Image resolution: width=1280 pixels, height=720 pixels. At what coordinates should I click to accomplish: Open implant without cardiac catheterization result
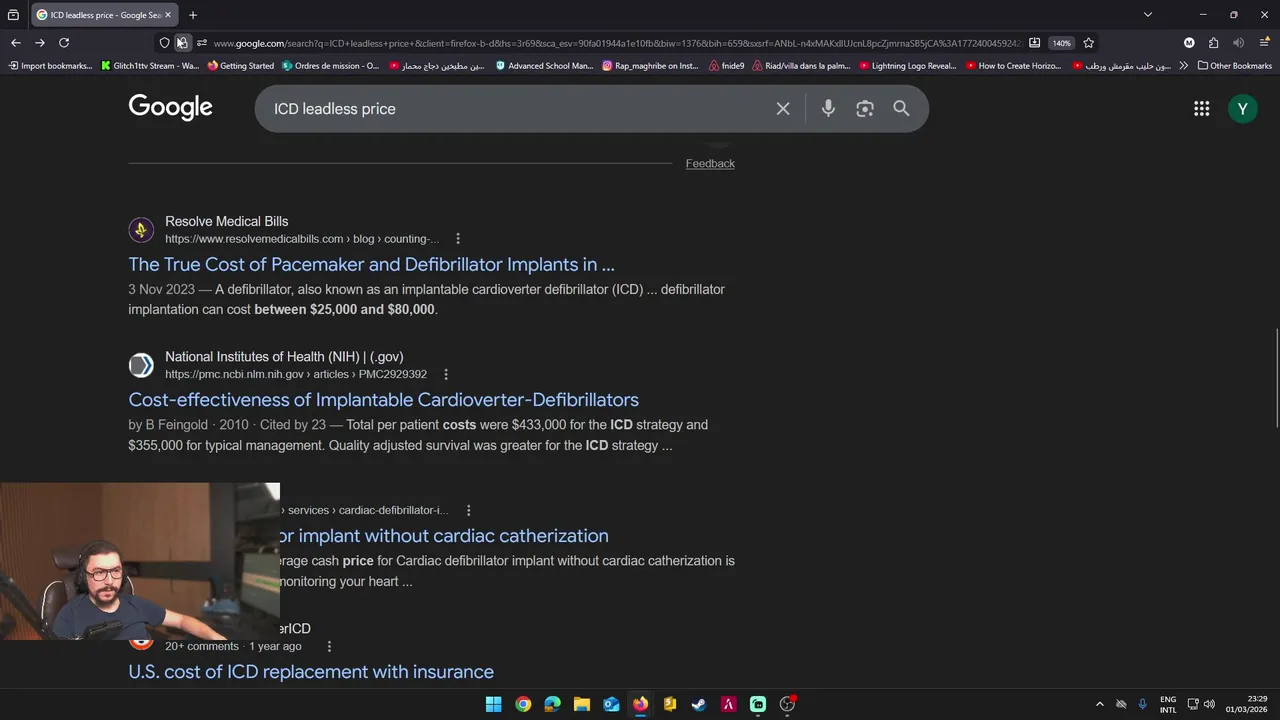(x=444, y=536)
